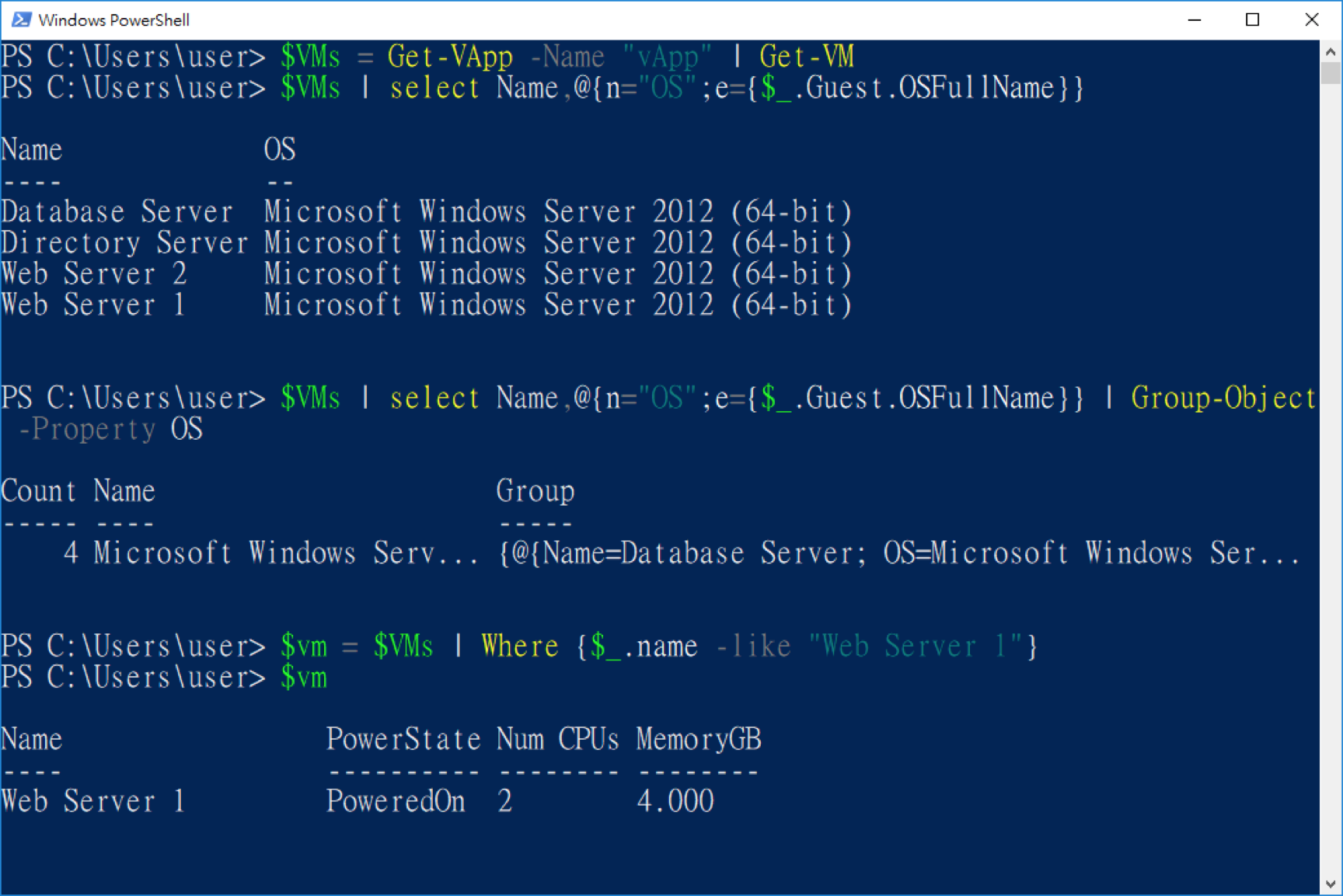Click the Get-VApp command text

(x=450, y=57)
